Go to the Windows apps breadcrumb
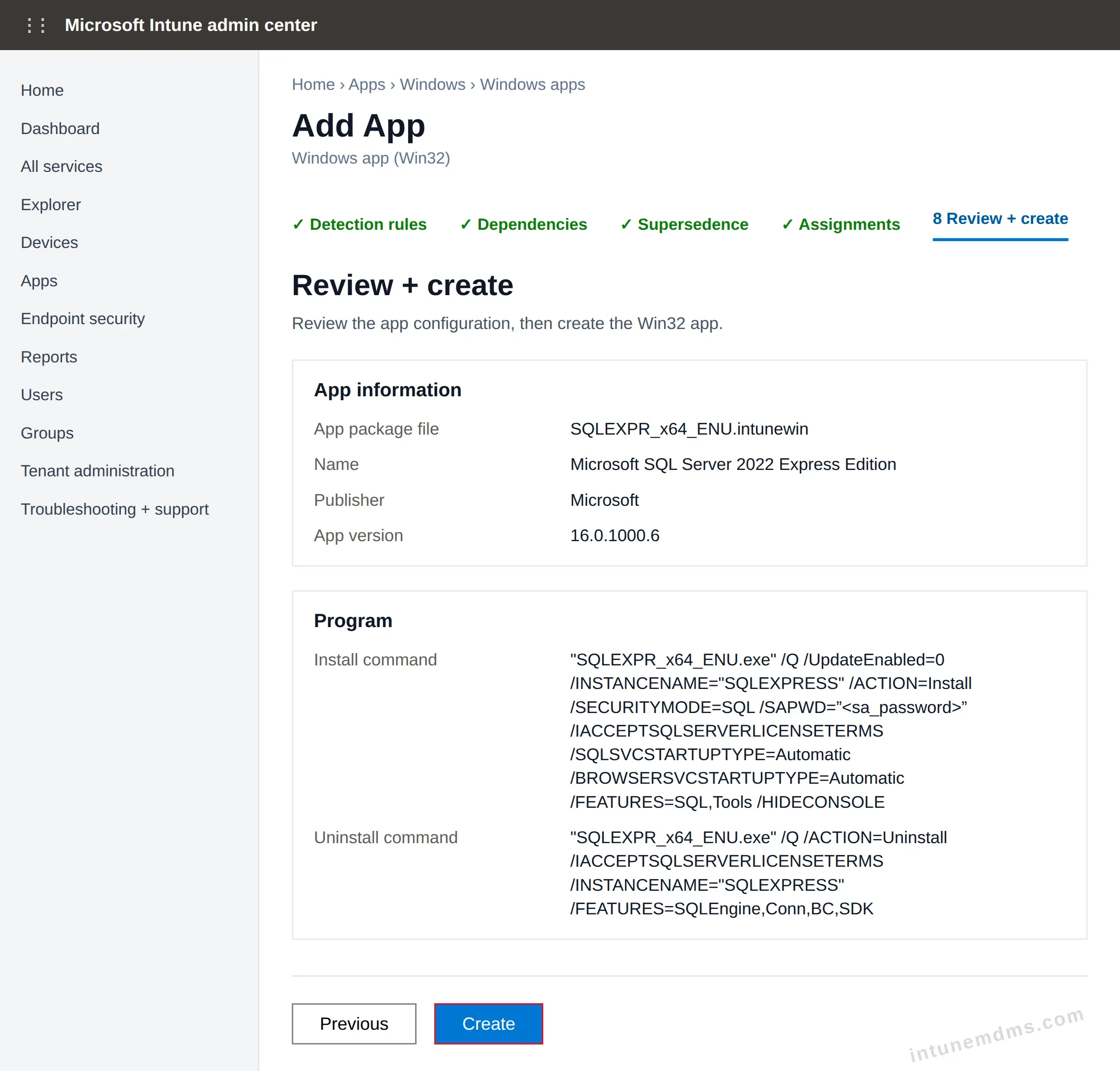 [532, 84]
